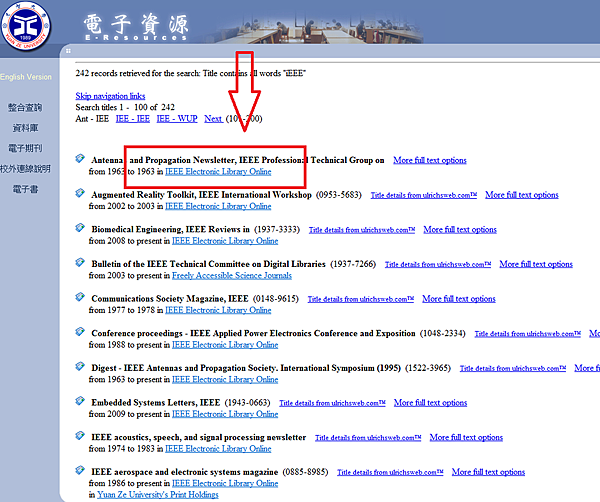Open Title details for Conference proceedings Applied Power Electronics

click(x=528, y=334)
